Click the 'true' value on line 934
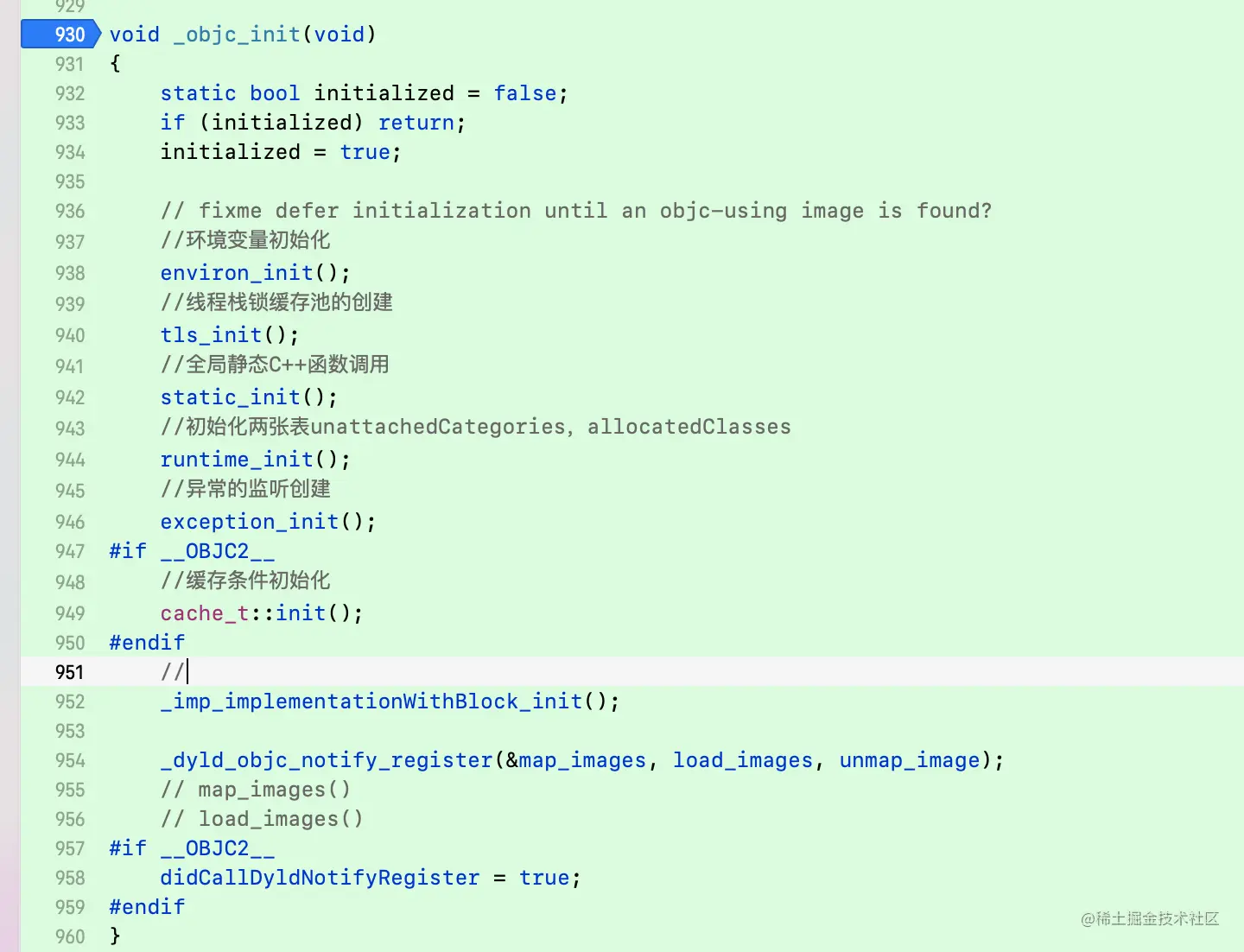 [x=365, y=152]
